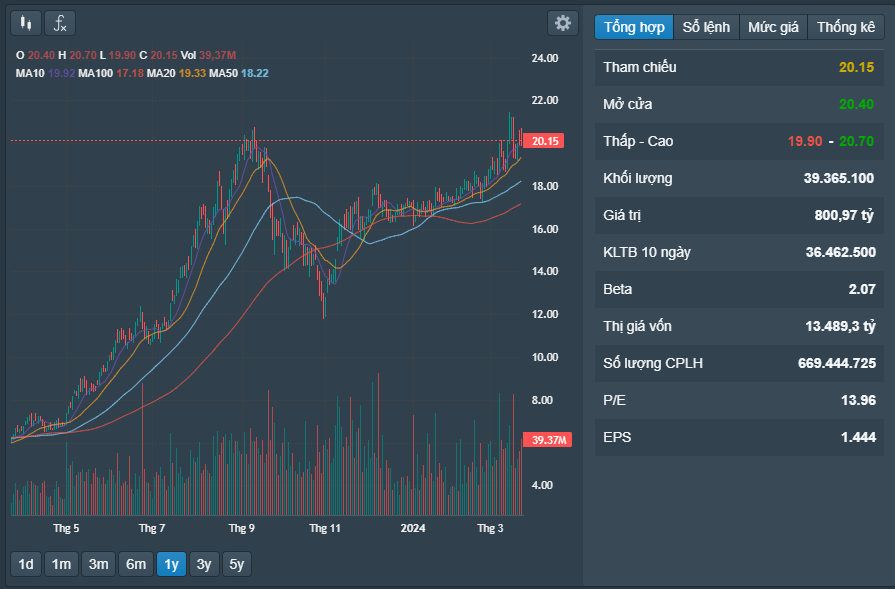The image size is (895, 589).
Task: Click the 39.37M volume marker
Action: click(547, 440)
